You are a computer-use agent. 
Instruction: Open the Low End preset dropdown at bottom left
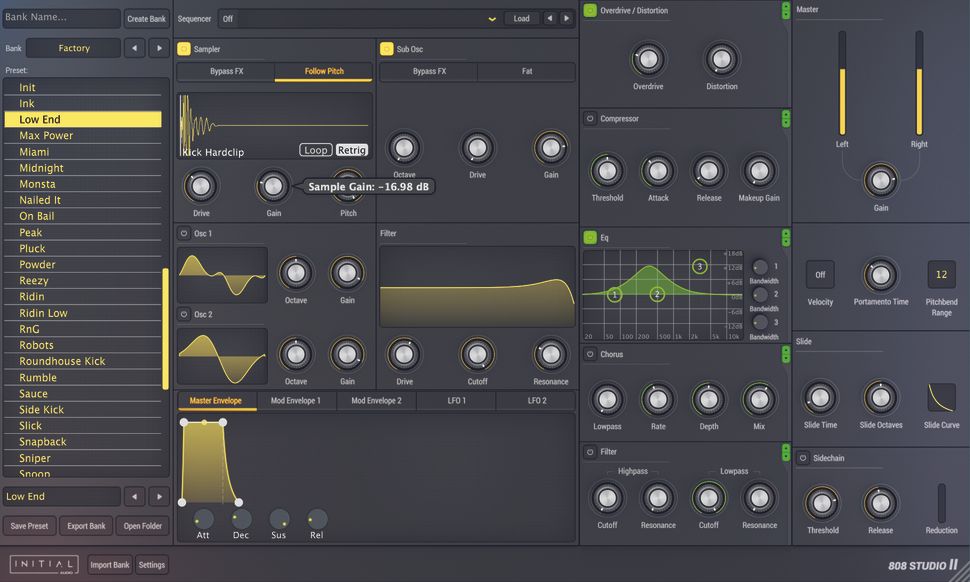(62, 496)
